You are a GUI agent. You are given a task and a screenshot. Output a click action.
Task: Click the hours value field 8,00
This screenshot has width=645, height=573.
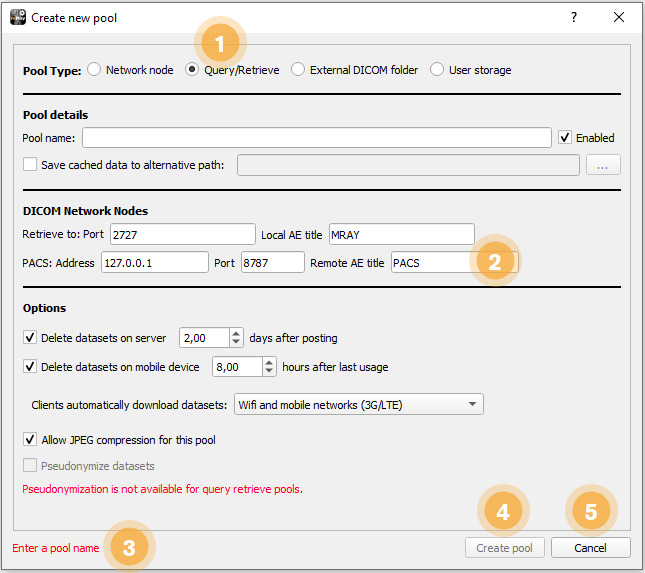(237, 367)
